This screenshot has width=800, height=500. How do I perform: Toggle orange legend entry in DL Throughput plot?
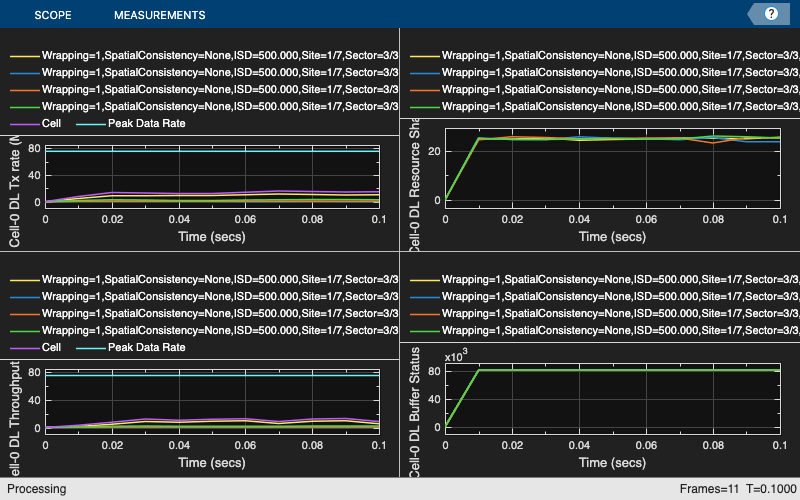pyautogui.click(x=204, y=313)
